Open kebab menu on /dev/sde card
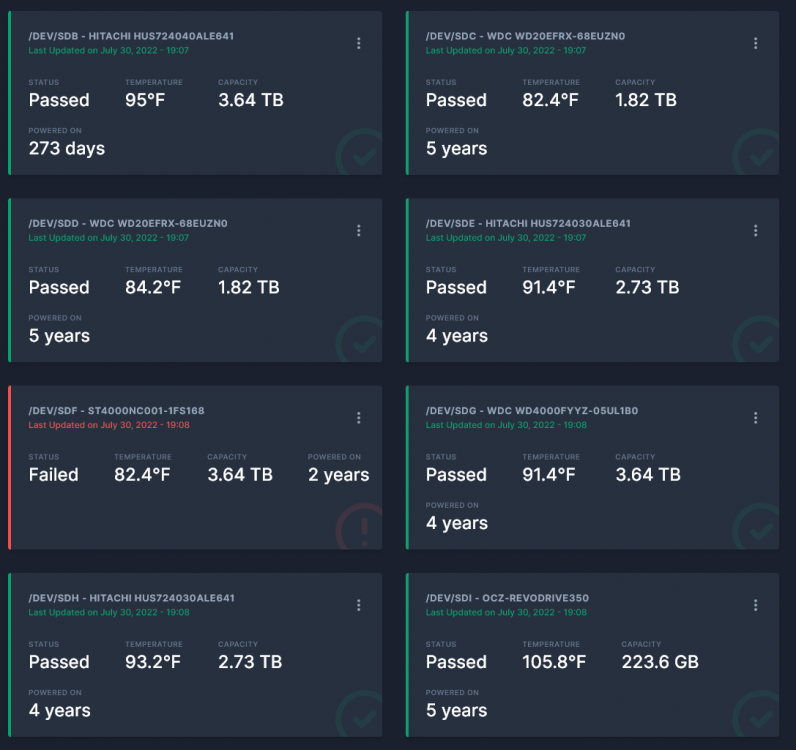796x750 pixels. pyautogui.click(x=755, y=231)
